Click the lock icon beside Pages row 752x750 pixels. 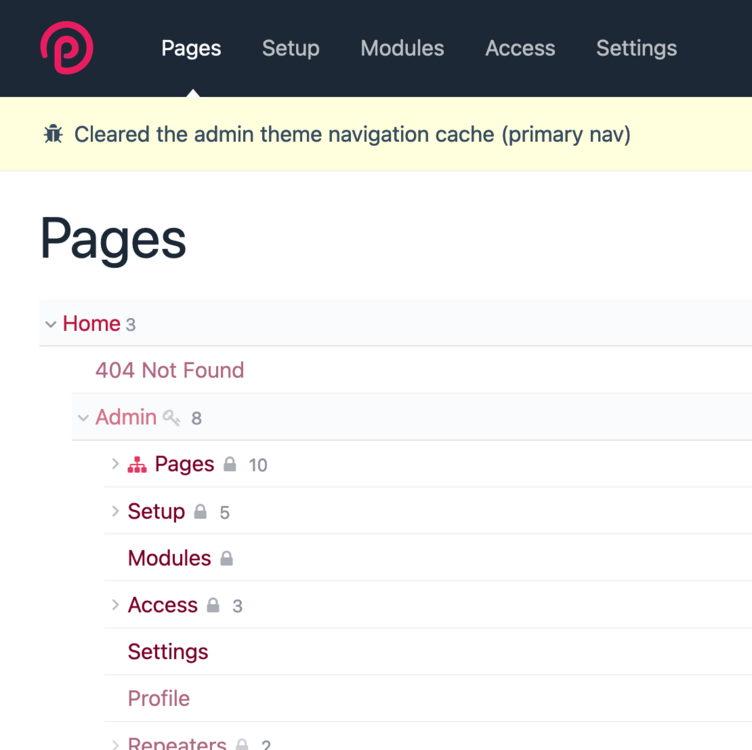(230, 465)
